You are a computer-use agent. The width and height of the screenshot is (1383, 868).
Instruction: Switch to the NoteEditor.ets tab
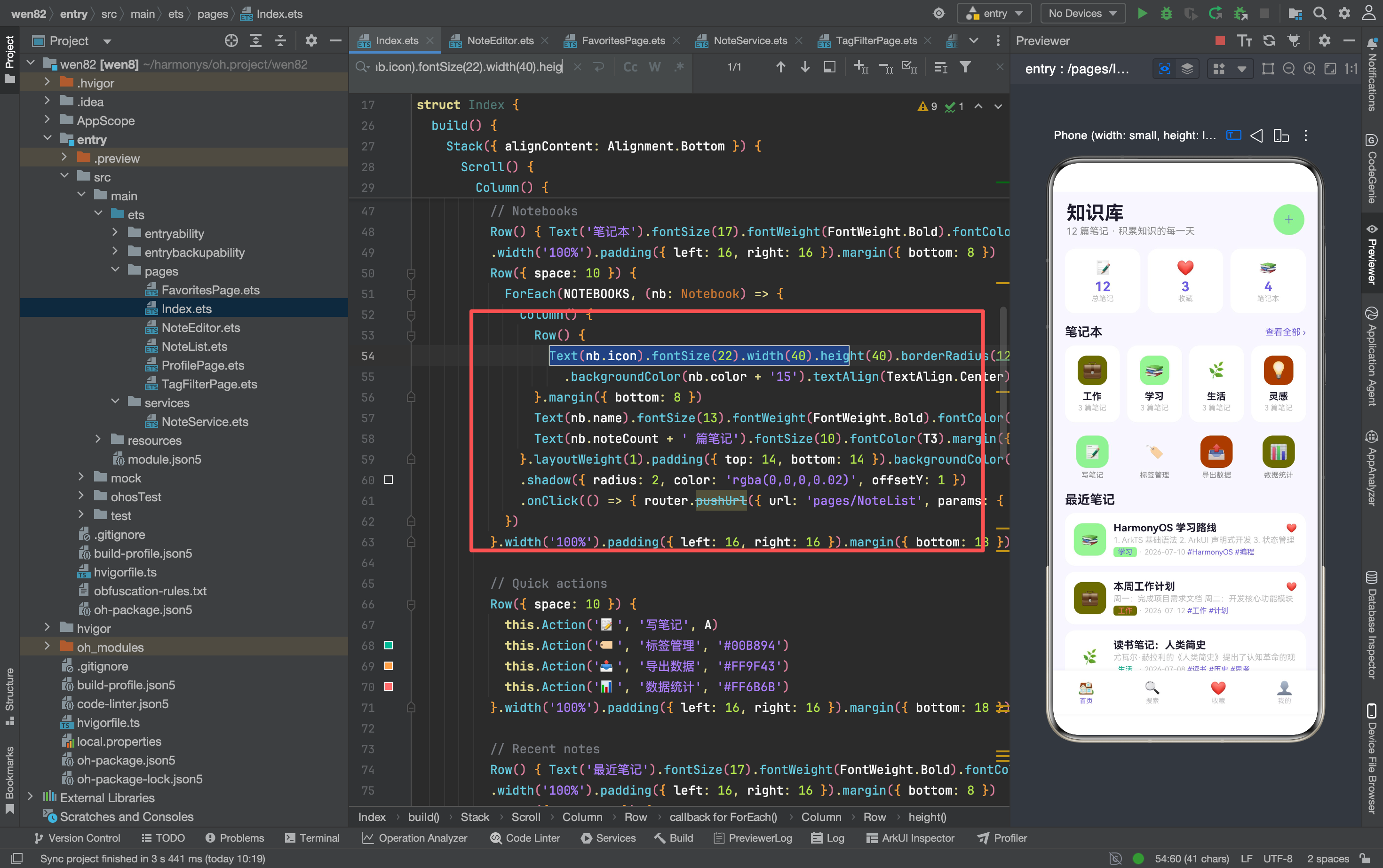500,41
